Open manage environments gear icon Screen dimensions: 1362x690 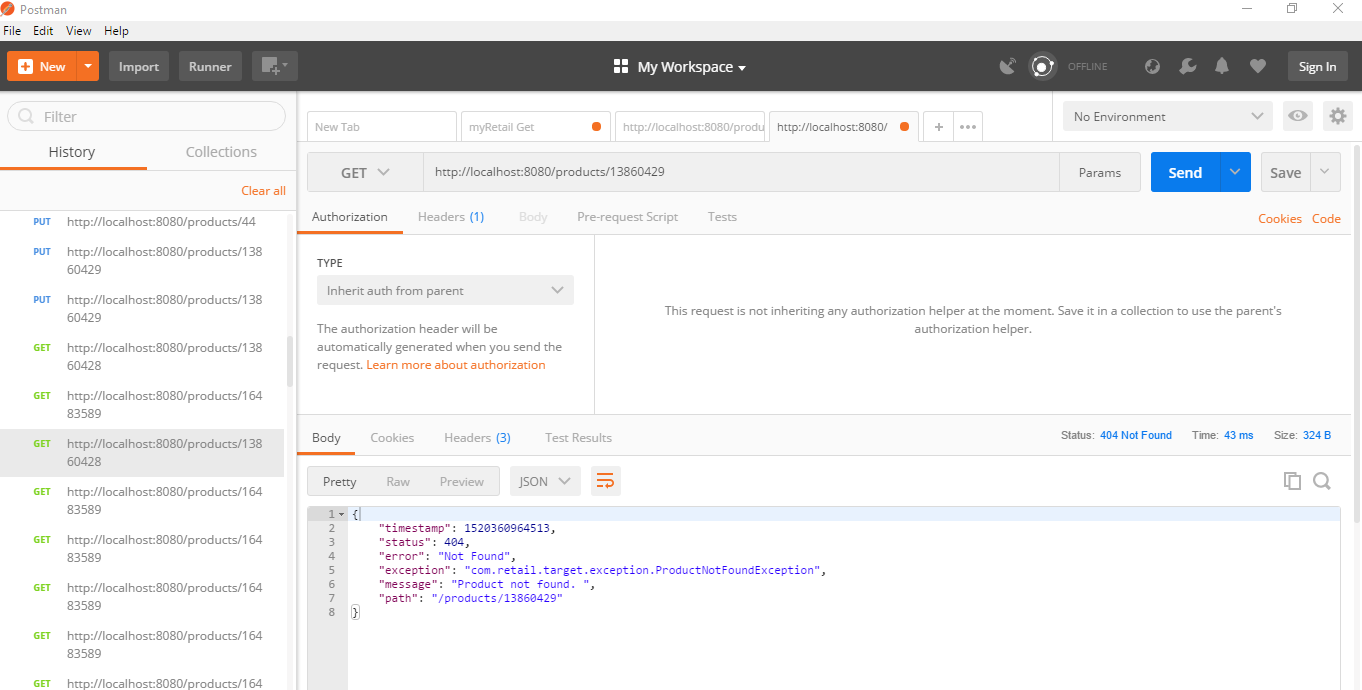pos(1337,116)
